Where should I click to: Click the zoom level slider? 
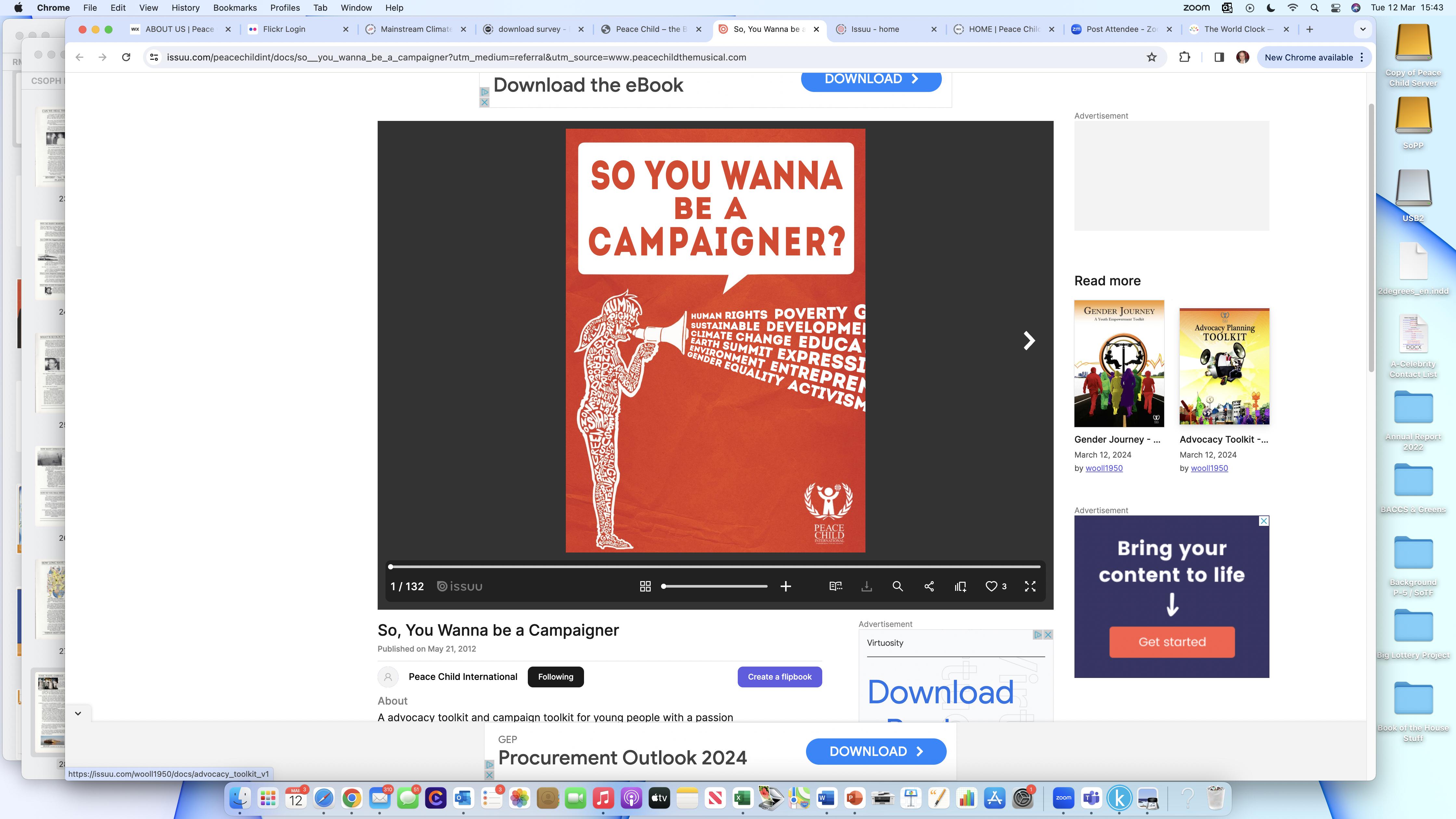click(714, 586)
